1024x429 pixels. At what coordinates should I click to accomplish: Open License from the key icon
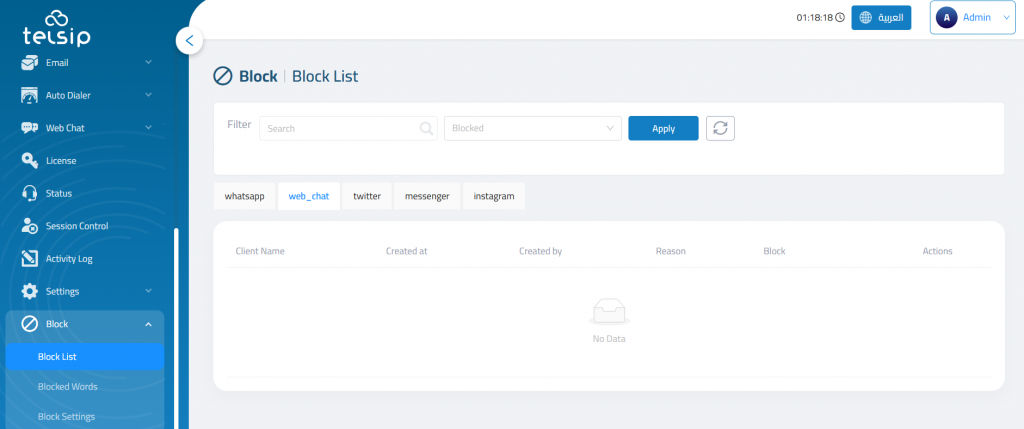[x=30, y=160]
